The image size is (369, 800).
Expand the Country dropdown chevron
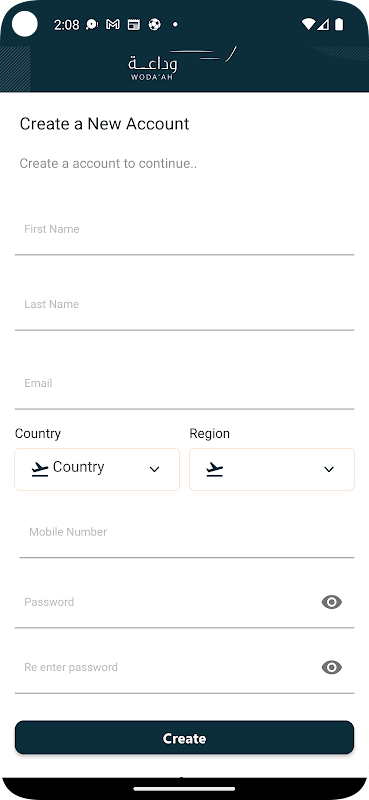pos(154,469)
